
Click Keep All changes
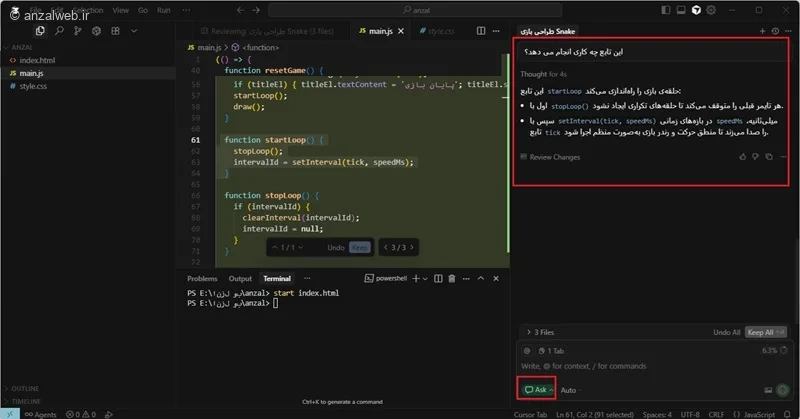tap(765, 332)
